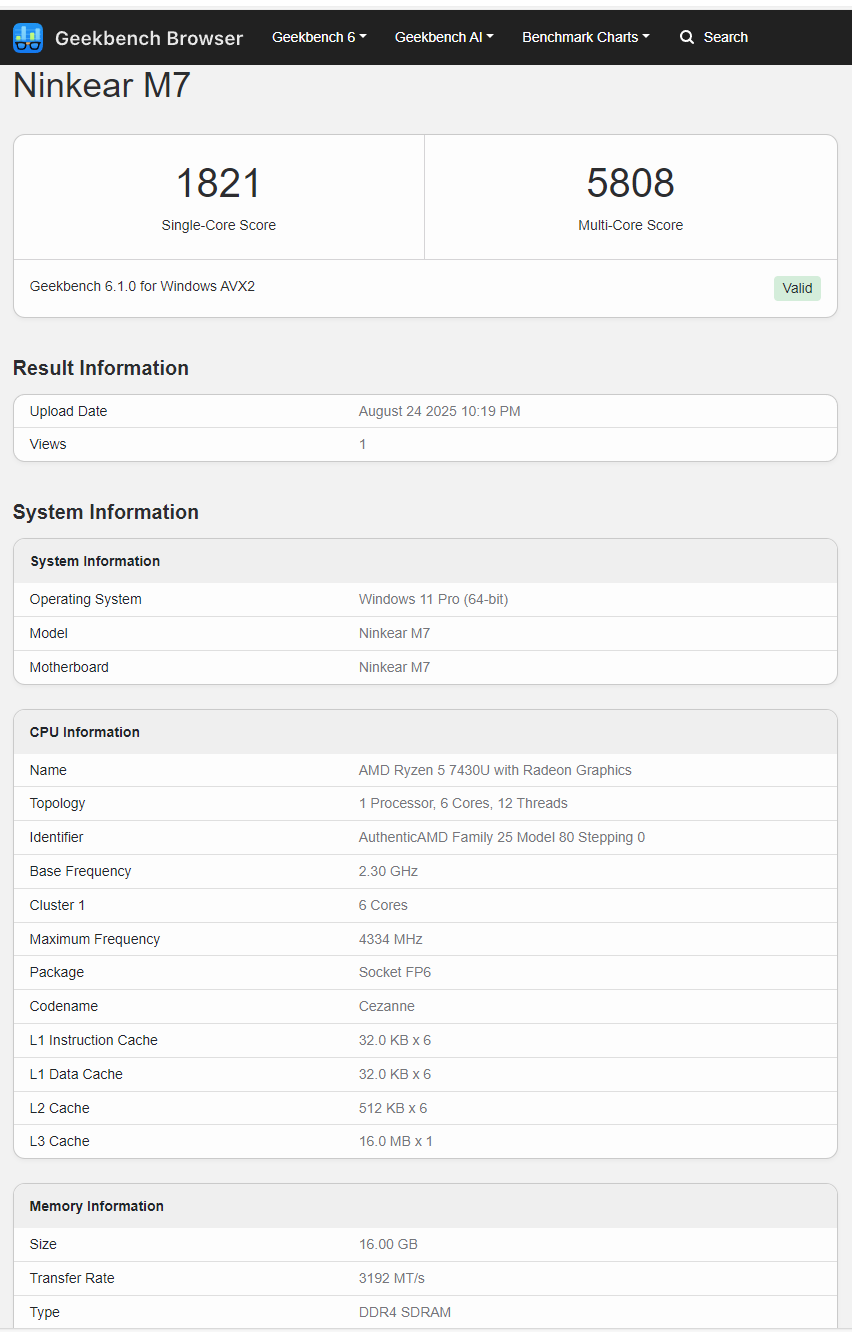Expand the Geekbench 6 dropdown menu

[x=319, y=37]
